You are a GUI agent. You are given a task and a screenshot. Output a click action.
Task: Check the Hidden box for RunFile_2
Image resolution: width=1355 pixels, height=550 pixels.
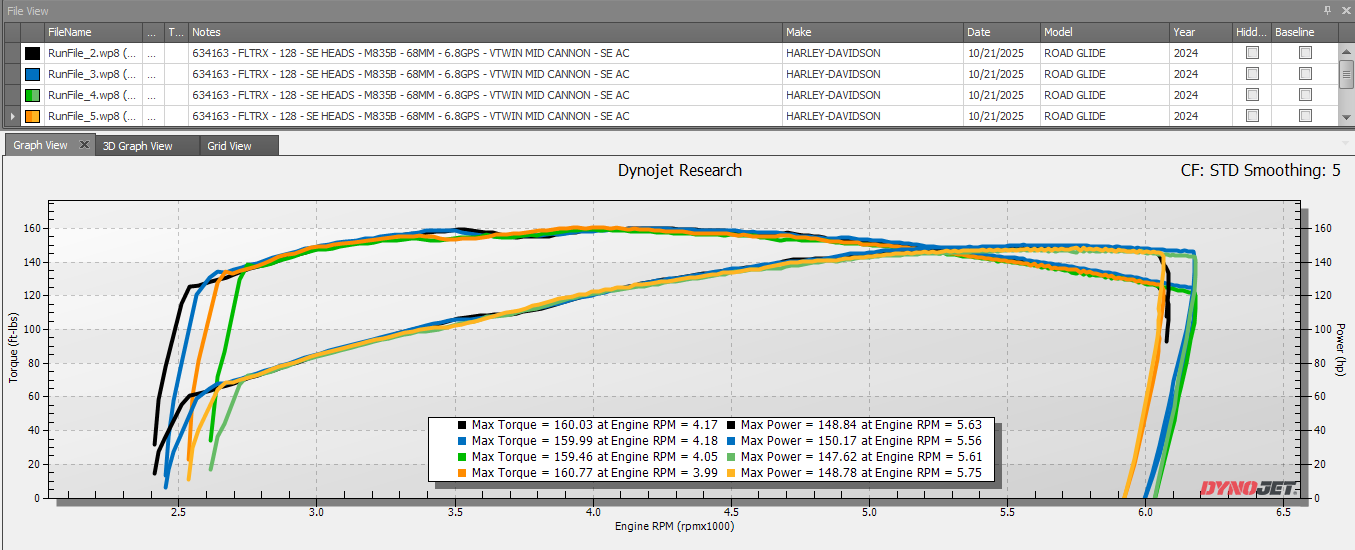point(1252,53)
